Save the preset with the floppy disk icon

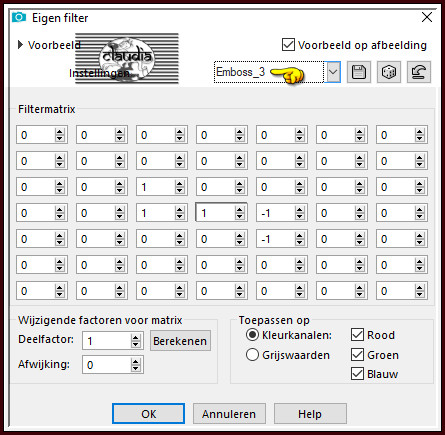click(359, 72)
